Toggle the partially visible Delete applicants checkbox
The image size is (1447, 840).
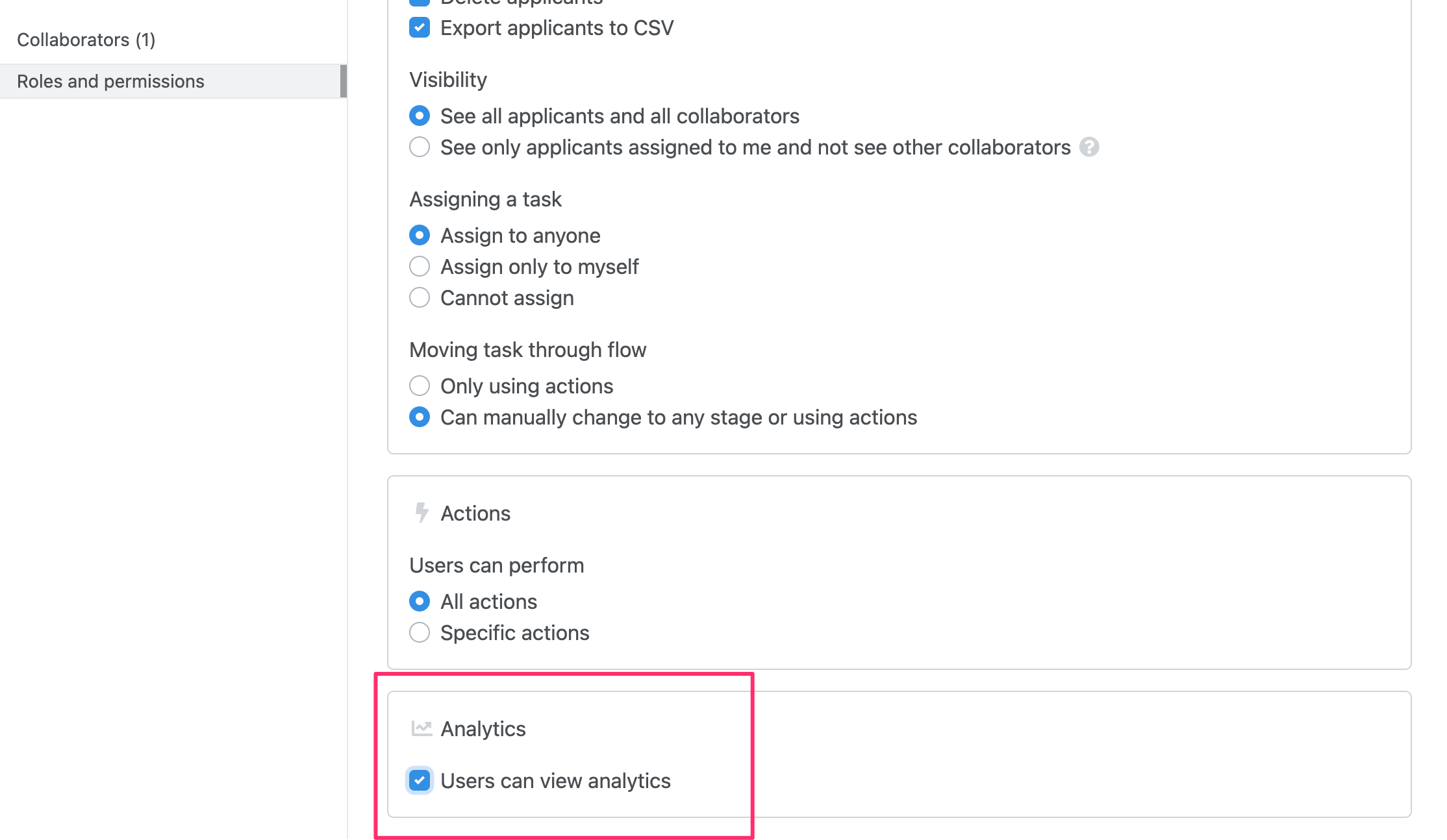(x=420, y=3)
